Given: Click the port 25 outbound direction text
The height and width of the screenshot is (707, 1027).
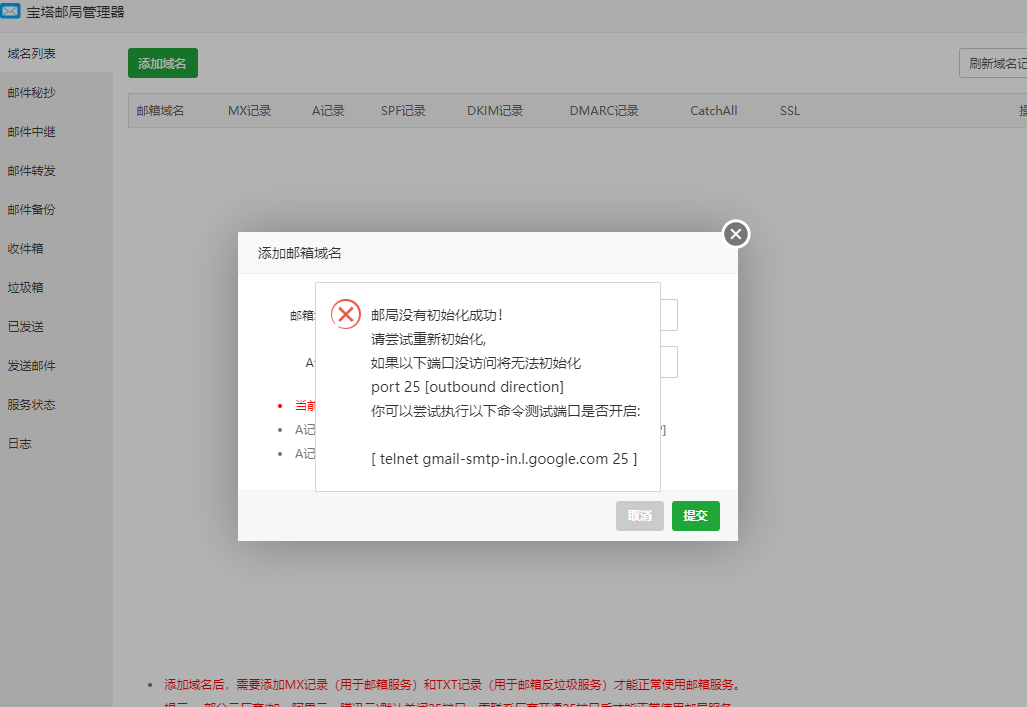Looking at the screenshot, I should (x=467, y=387).
